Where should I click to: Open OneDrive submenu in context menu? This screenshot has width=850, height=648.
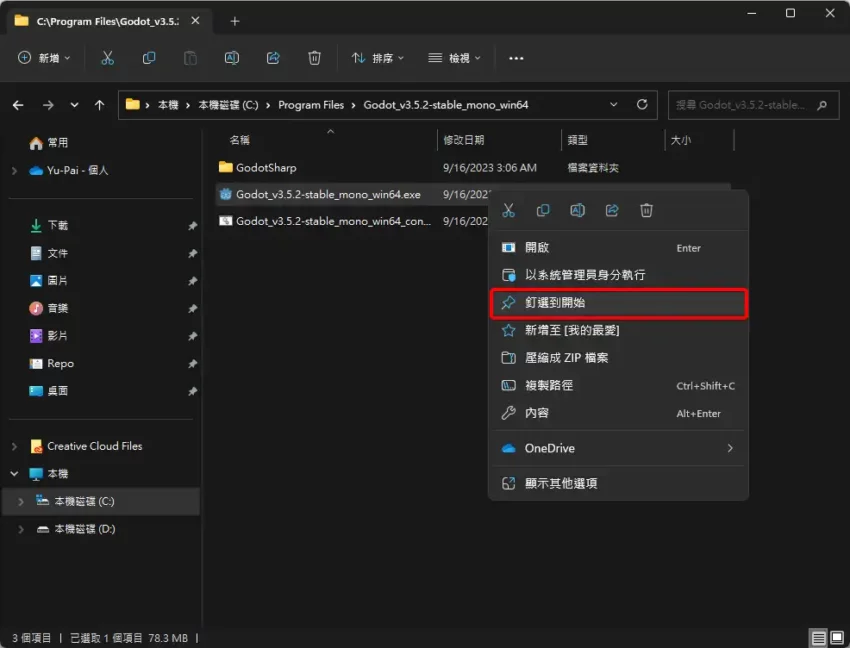(x=619, y=448)
